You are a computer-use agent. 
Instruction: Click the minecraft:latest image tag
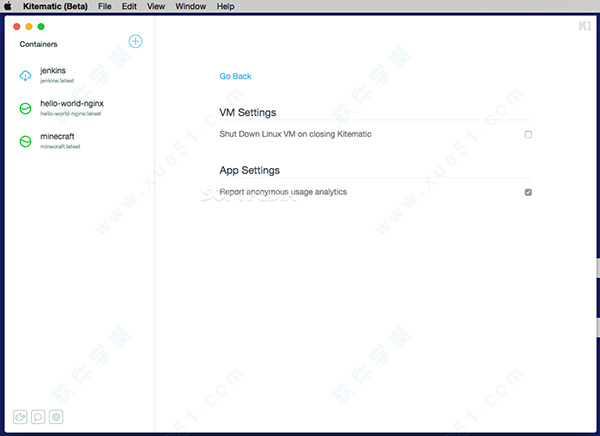[x=60, y=147]
